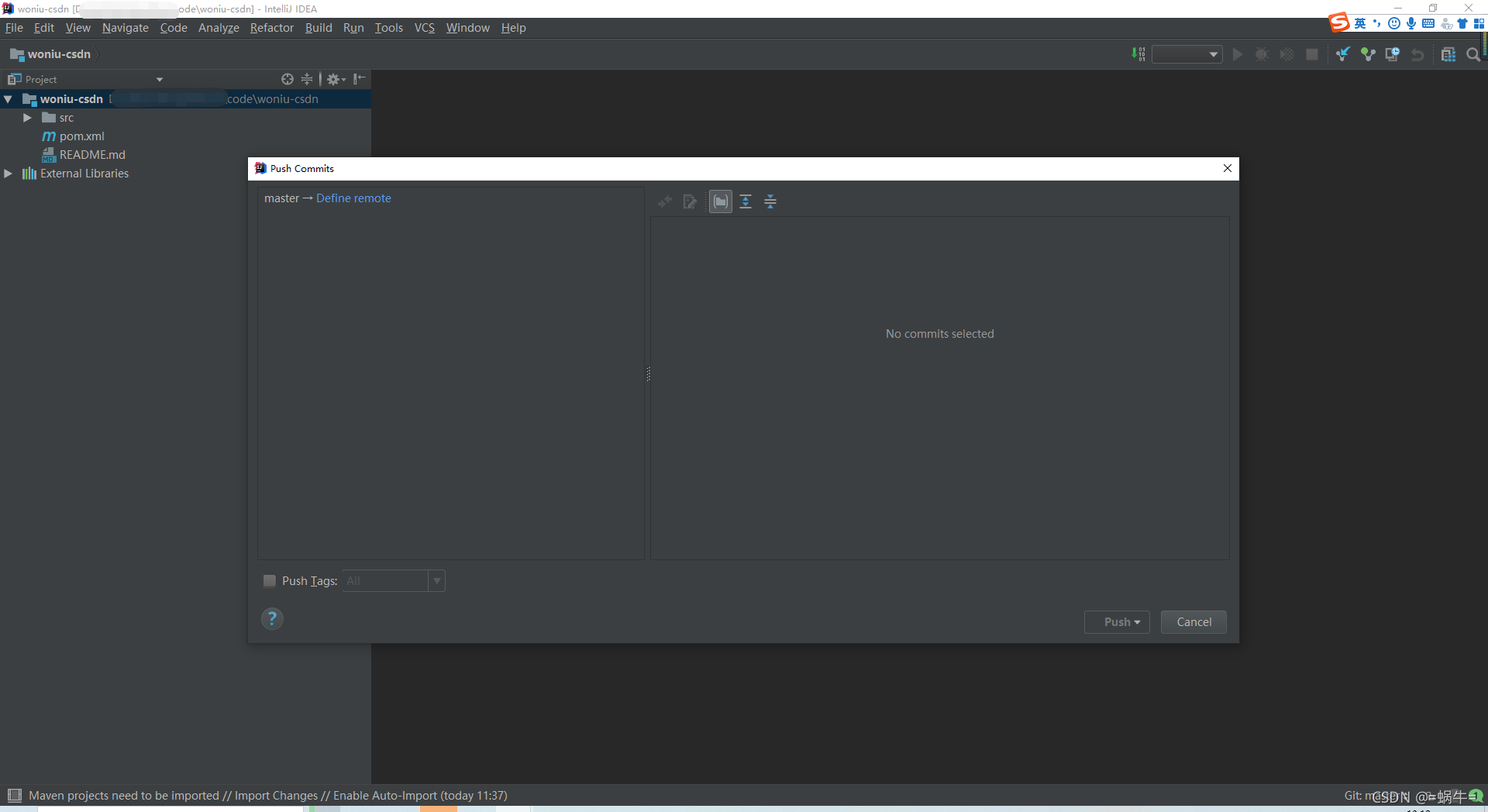Click the VCS Update Project icon
Screen dimensions: 1488x812
1343,54
